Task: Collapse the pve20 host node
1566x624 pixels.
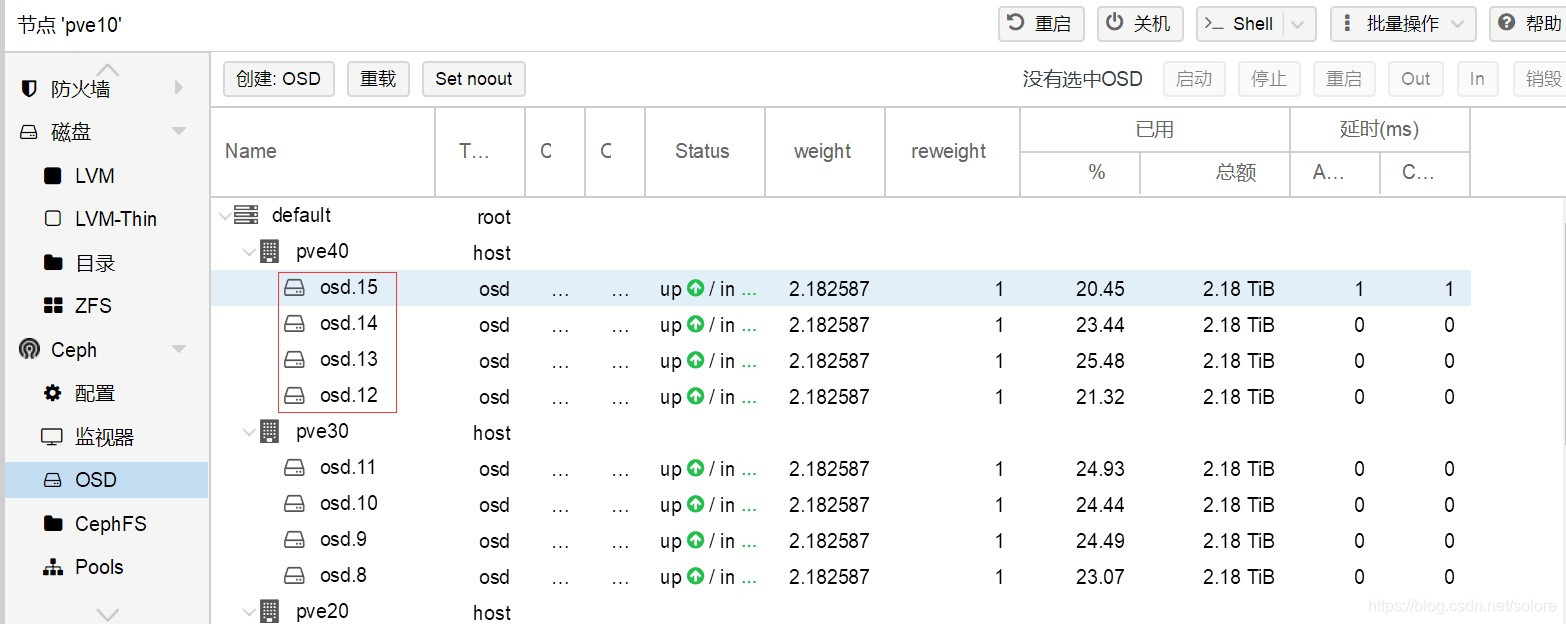Action: pos(248,612)
